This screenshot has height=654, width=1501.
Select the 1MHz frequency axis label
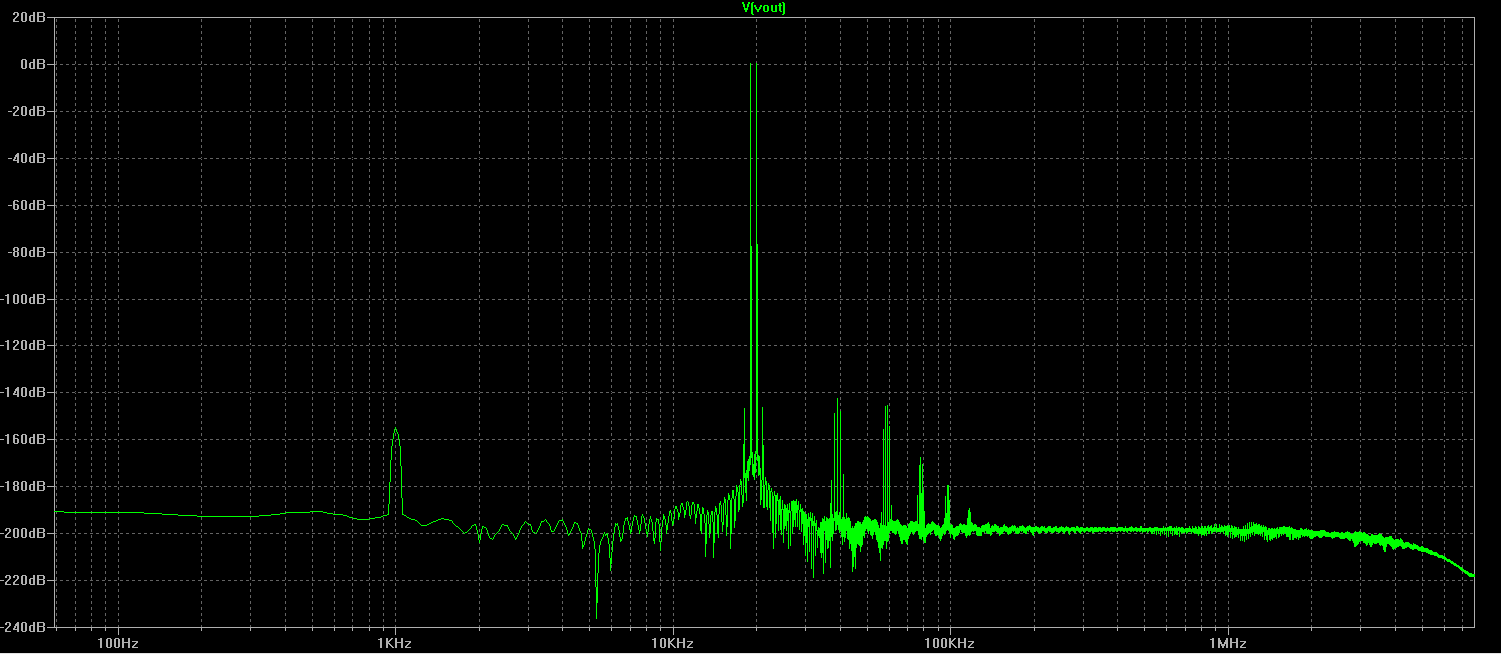pyautogui.click(x=1226, y=641)
